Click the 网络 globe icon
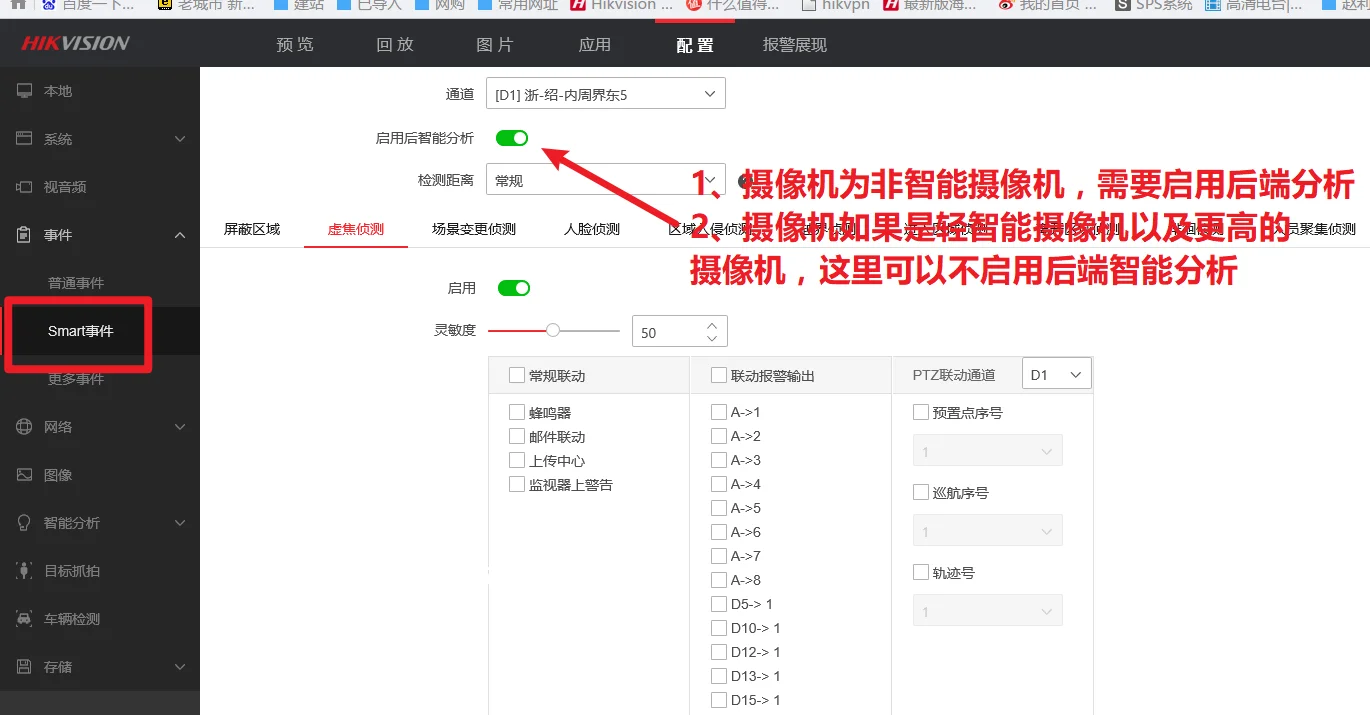The image size is (1370, 715). click(25, 427)
